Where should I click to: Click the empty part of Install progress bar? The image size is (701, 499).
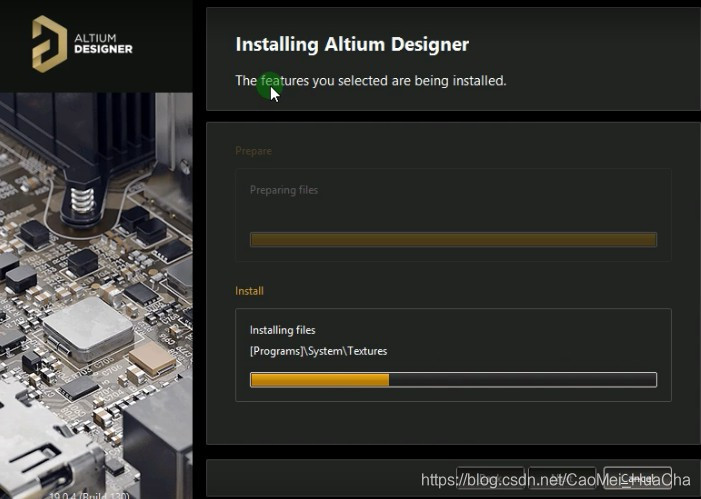coord(520,380)
